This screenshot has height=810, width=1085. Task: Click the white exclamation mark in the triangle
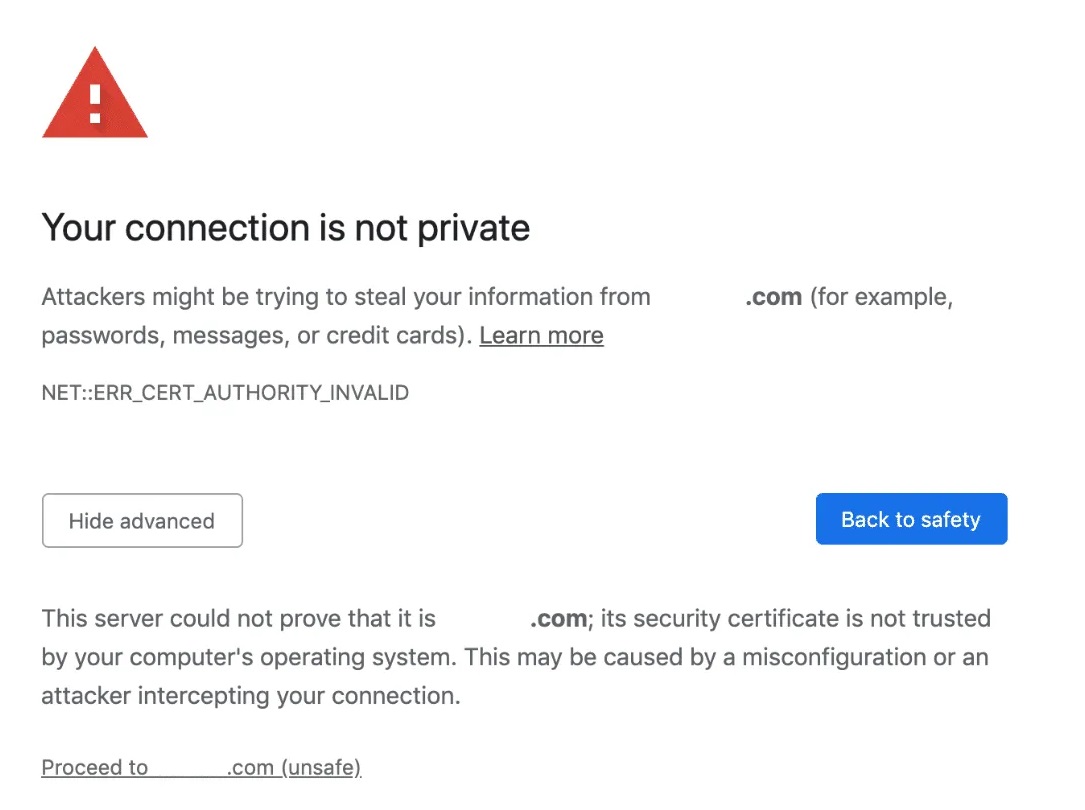point(95,101)
